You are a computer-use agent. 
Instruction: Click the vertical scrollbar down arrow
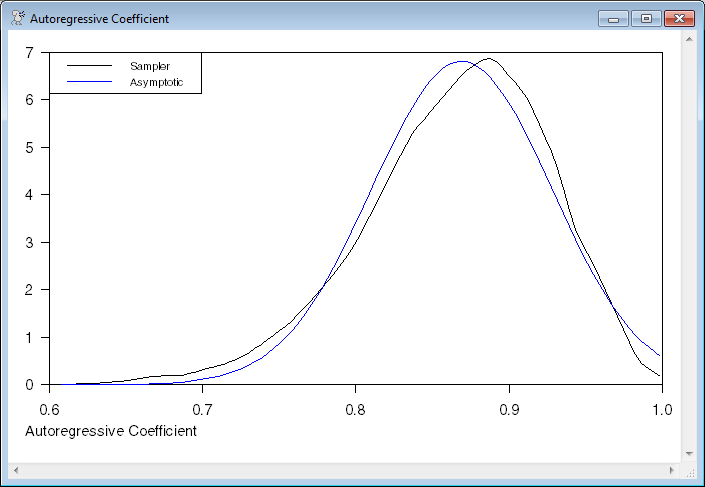click(x=689, y=454)
